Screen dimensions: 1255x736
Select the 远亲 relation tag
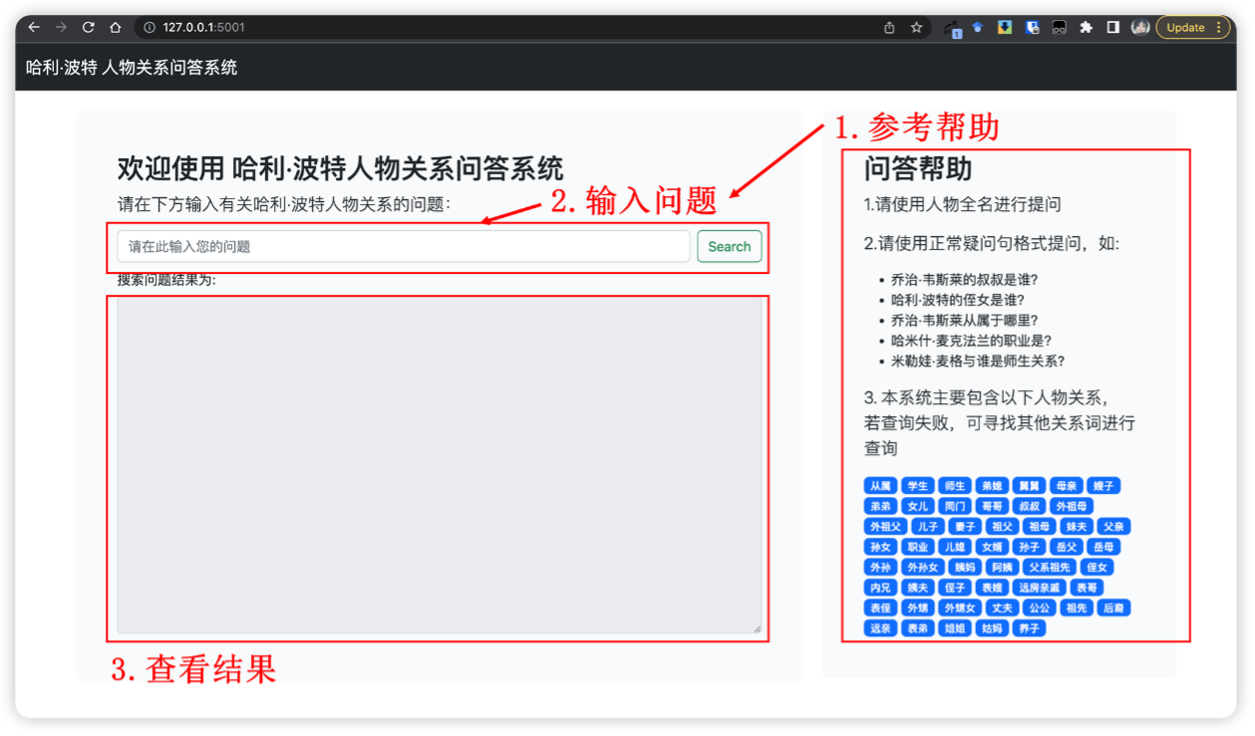[x=880, y=628]
